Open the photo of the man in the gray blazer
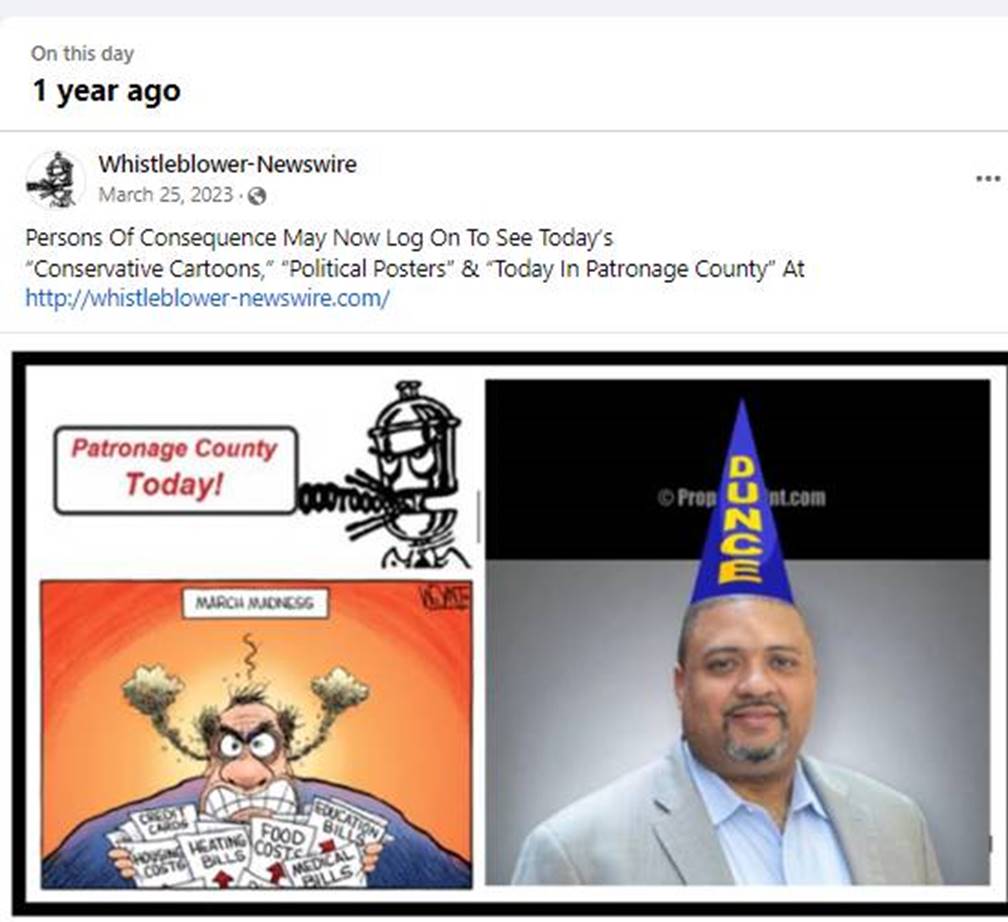The image size is (1008, 922). coord(737,632)
